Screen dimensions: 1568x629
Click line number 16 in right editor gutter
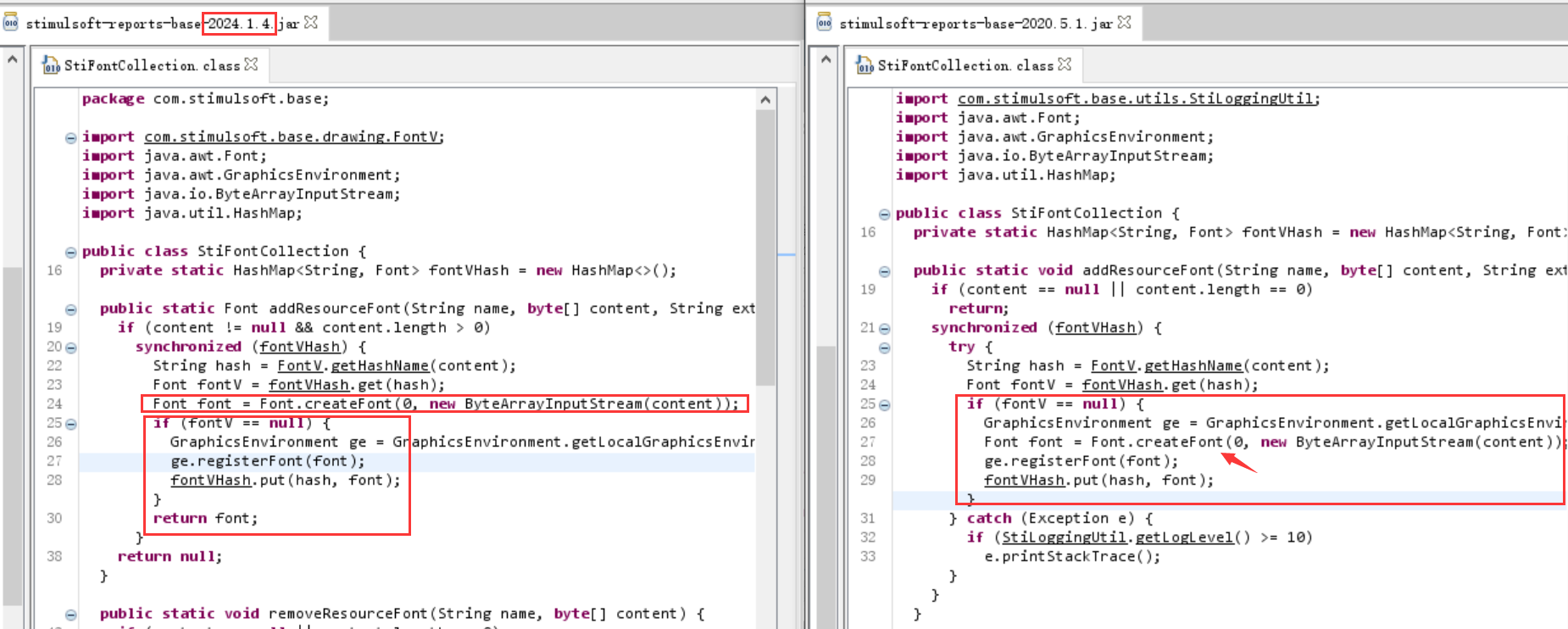coord(868,232)
